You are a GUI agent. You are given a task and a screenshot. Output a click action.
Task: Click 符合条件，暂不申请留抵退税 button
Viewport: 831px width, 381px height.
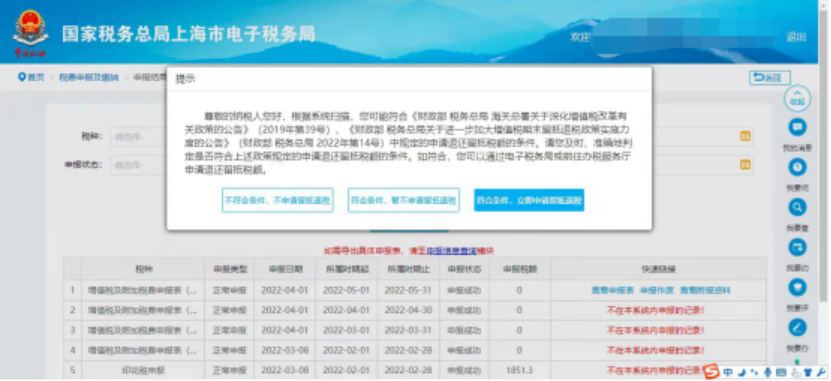[x=403, y=200]
